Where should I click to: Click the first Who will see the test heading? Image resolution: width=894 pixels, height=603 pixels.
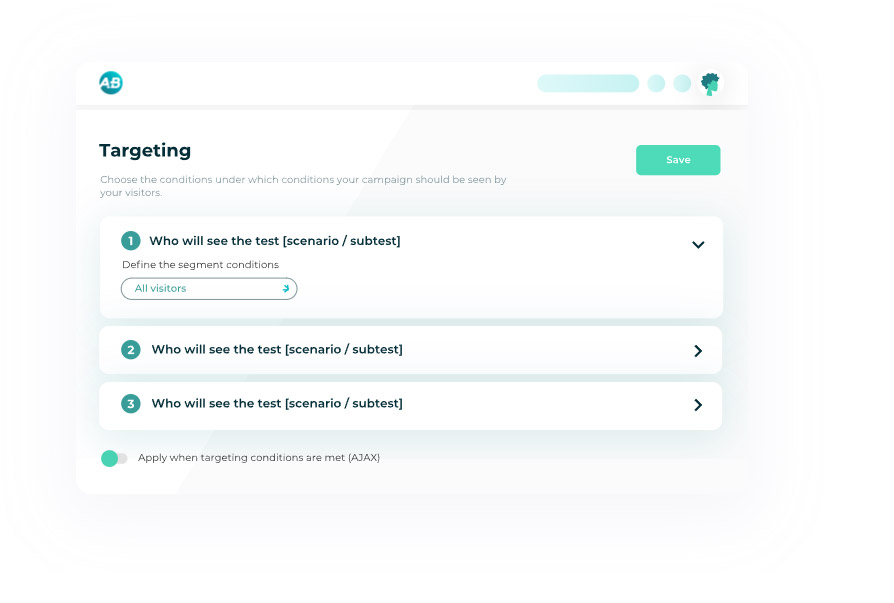(275, 241)
